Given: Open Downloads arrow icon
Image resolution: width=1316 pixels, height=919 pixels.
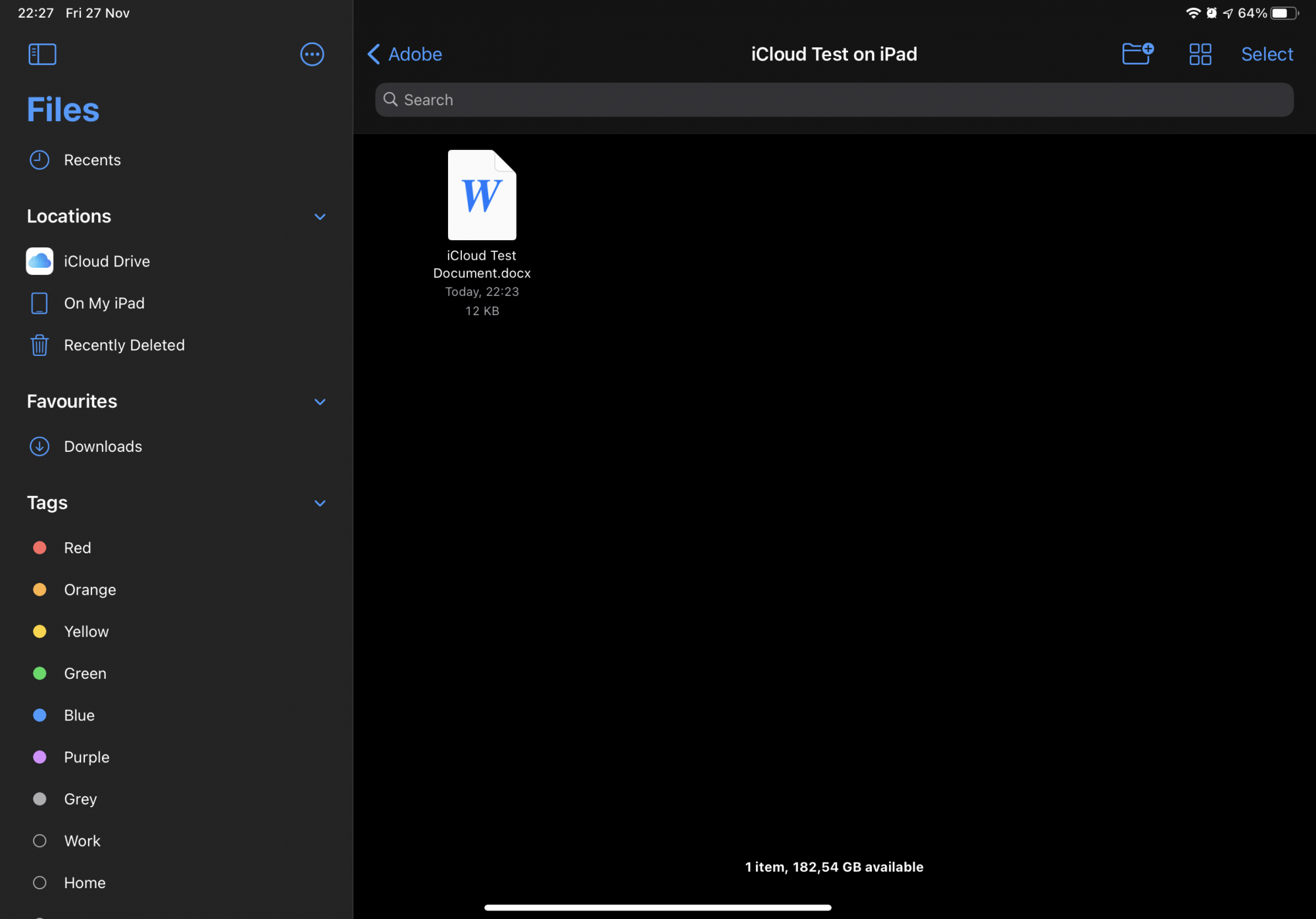Looking at the screenshot, I should (x=39, y=446).
